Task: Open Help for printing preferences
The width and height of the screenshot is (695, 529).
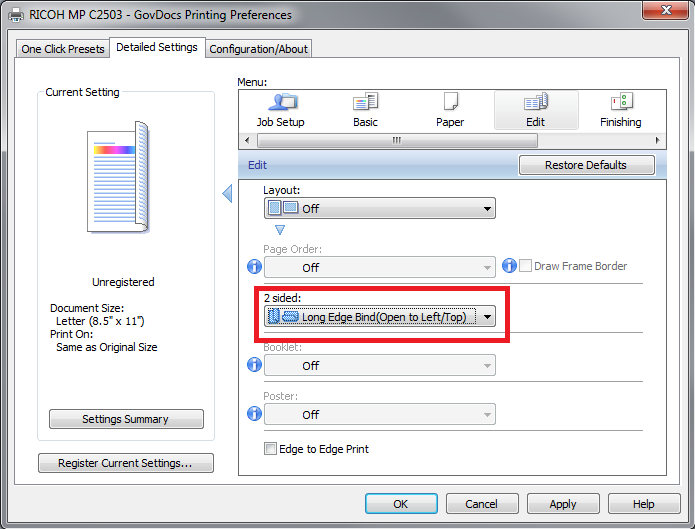Action: (x=644, y=504)
